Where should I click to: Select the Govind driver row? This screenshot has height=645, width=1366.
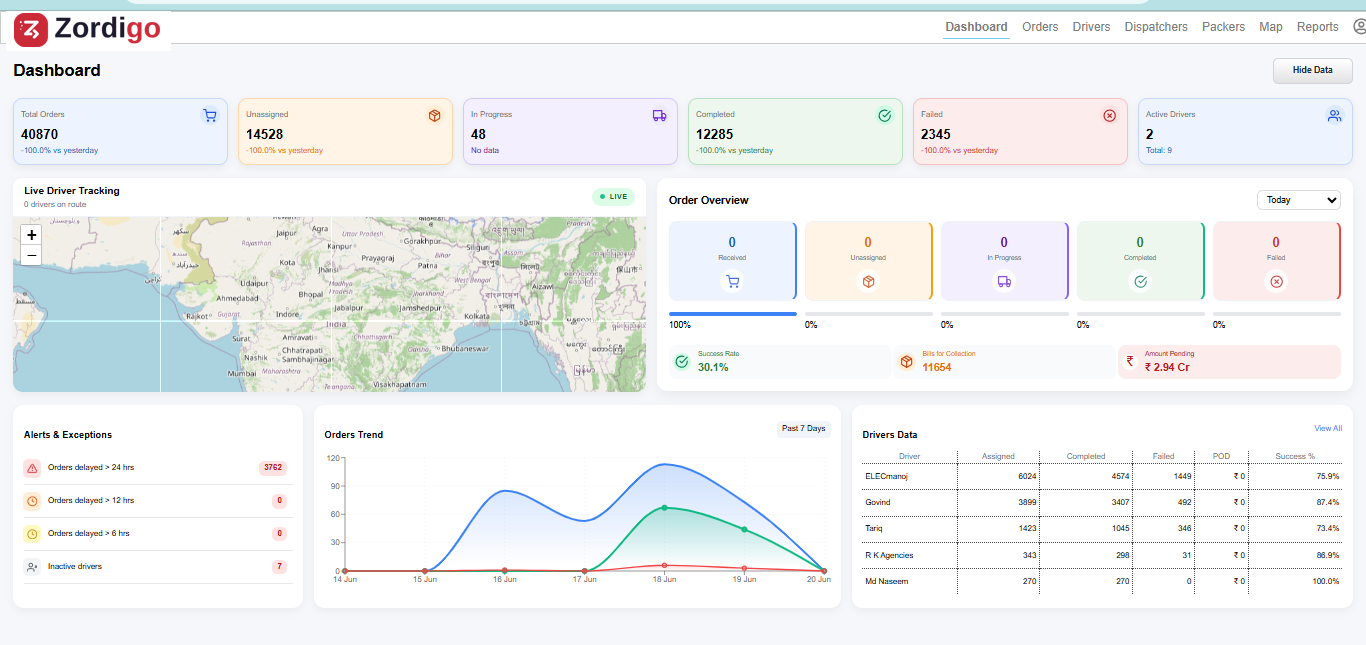click(1101, 503)
